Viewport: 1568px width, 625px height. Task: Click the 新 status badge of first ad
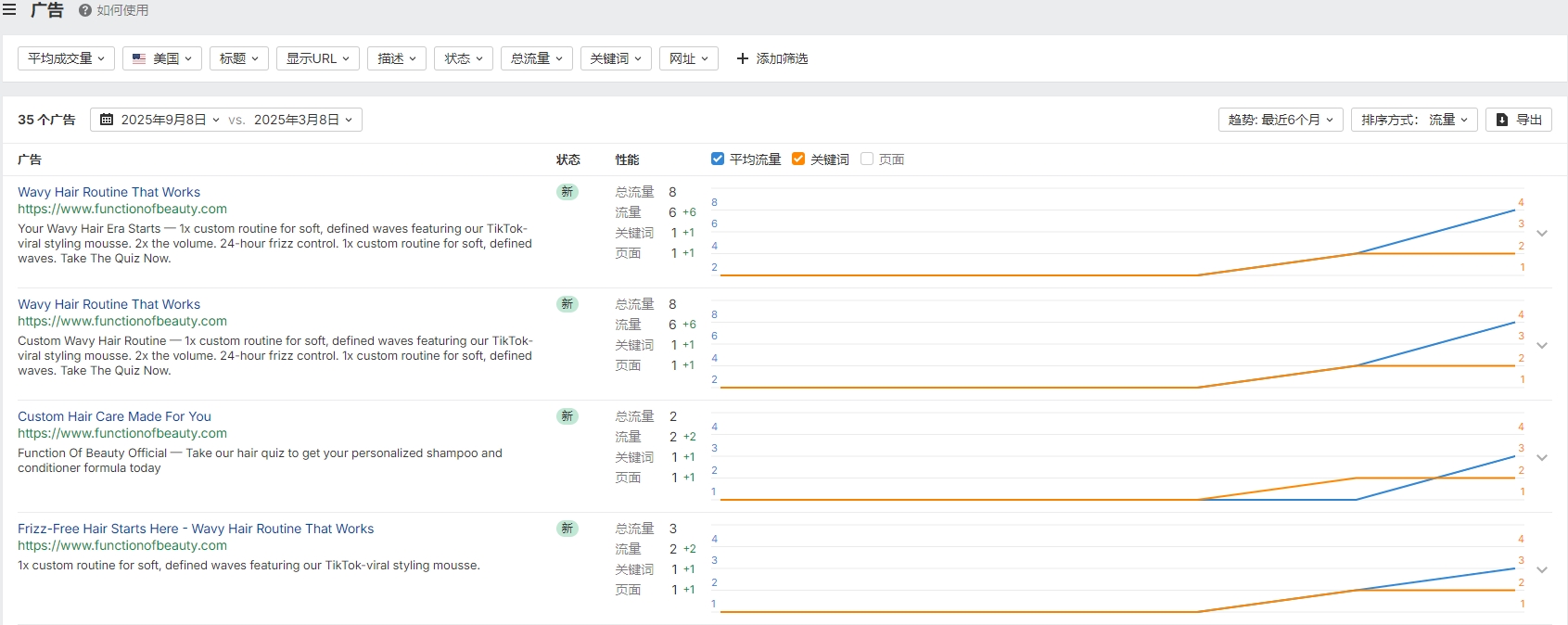tap(567, 192)
